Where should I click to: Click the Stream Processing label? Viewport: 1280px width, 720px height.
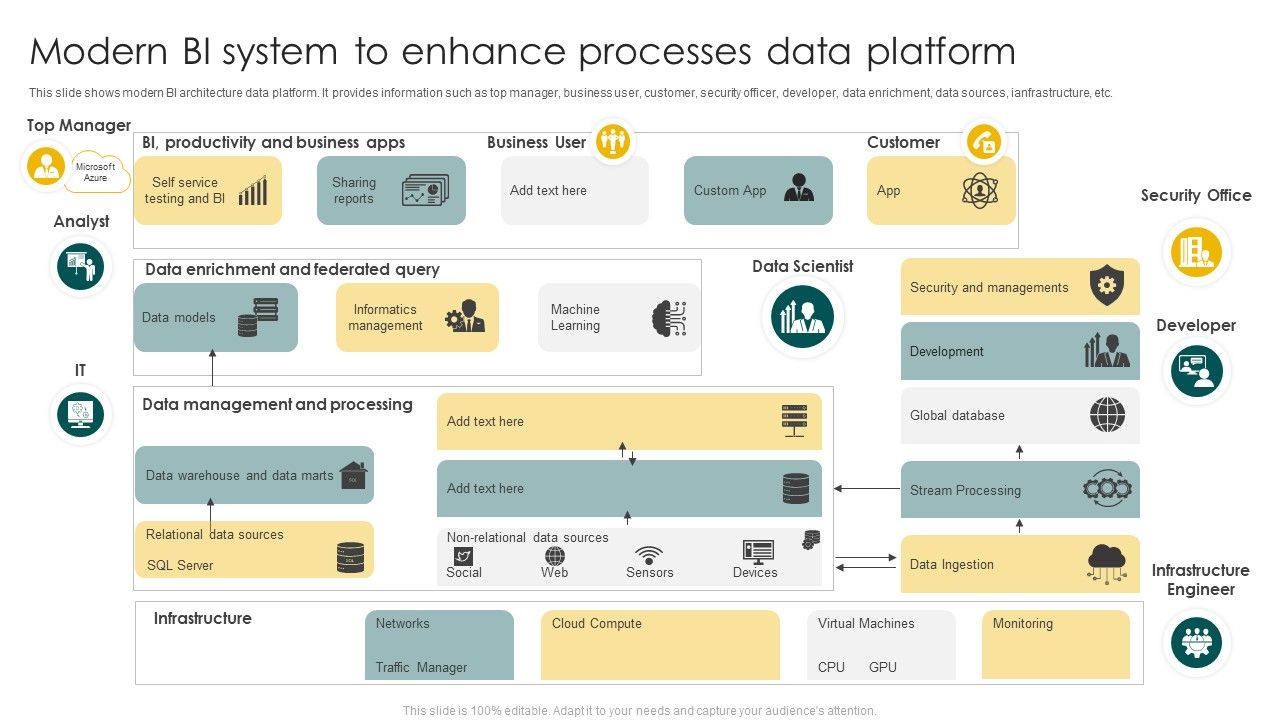[965, 490]
